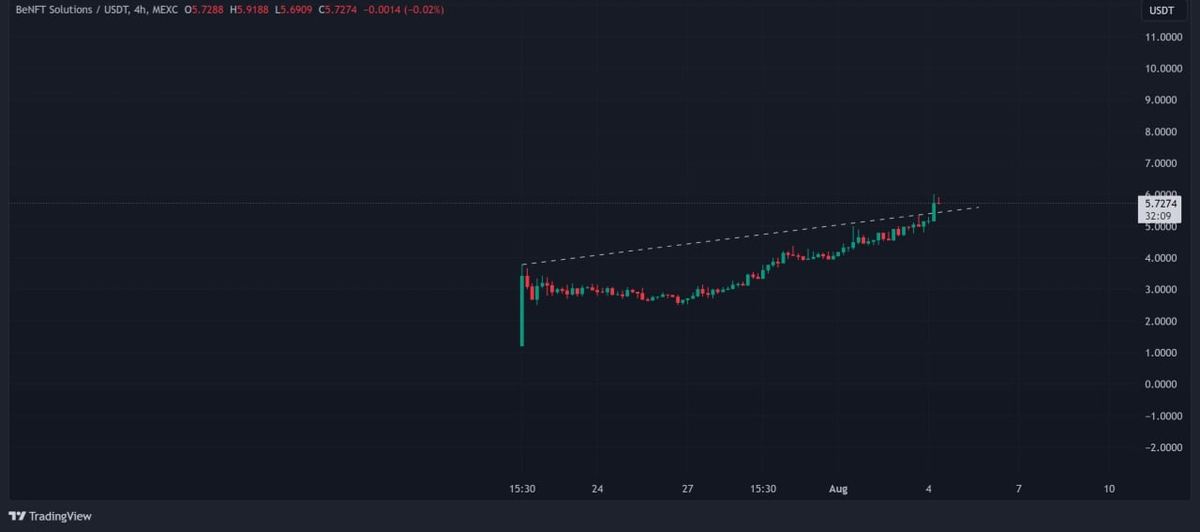Screen dimensions: 1200x532
Task: Click the Aug label on time axis
Action: 838,489
